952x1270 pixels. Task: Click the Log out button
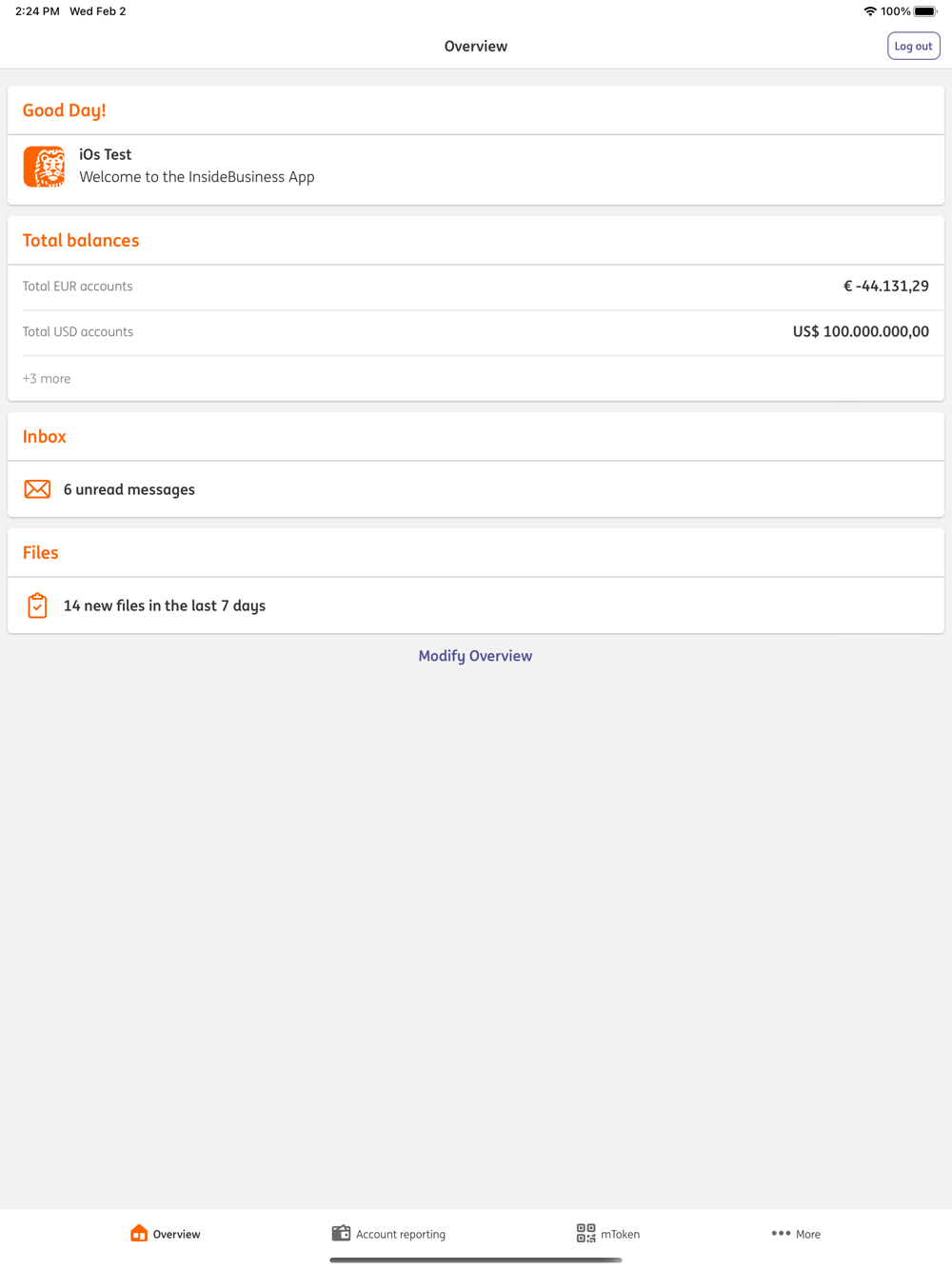(x=914, y=46)
